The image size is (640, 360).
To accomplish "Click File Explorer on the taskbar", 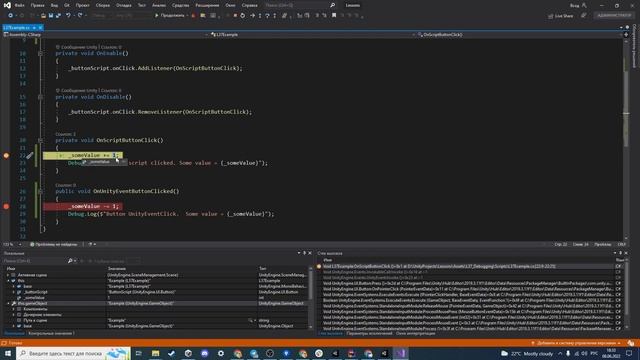I will 155,353.
